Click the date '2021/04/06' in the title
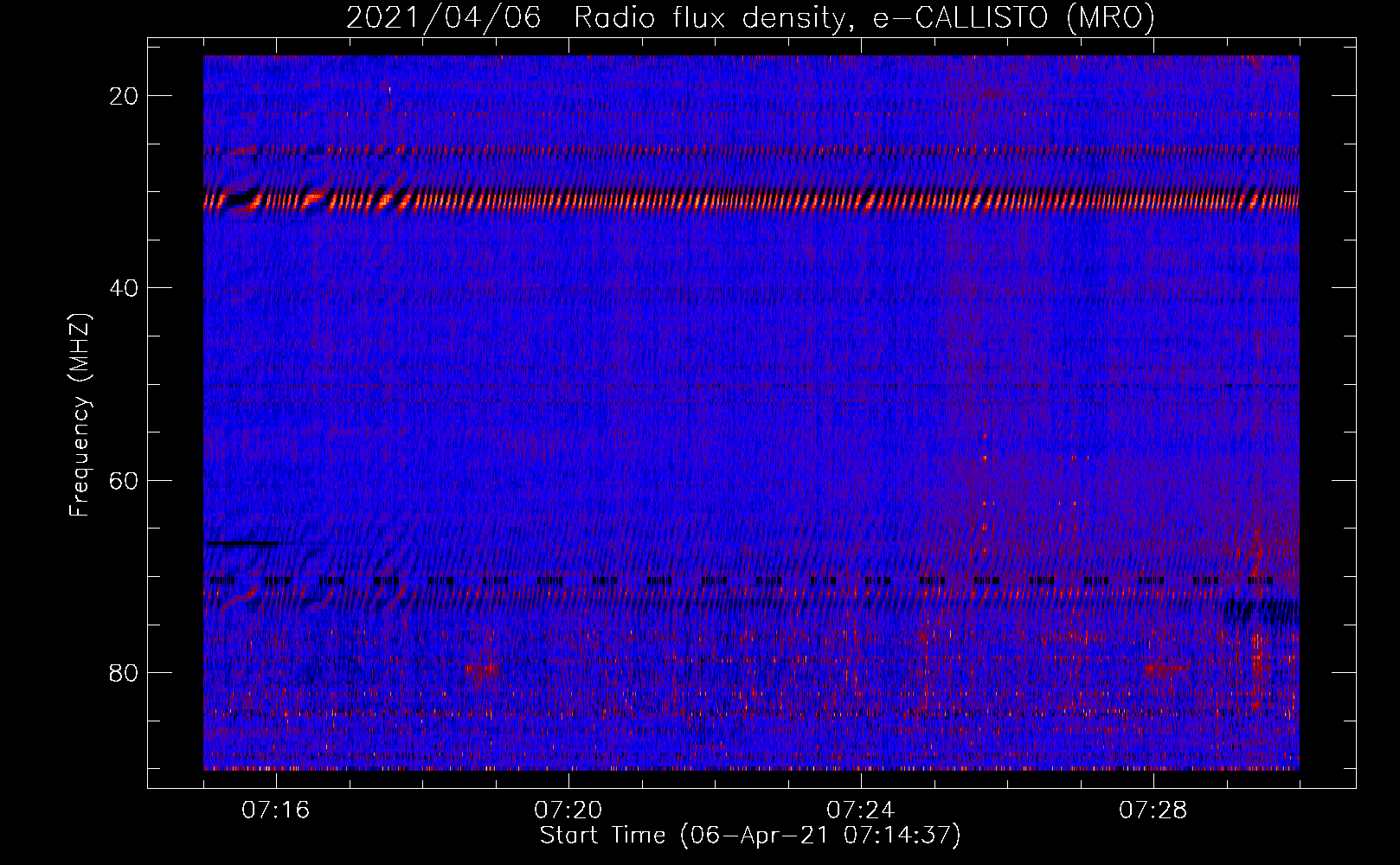 point(444,18)
